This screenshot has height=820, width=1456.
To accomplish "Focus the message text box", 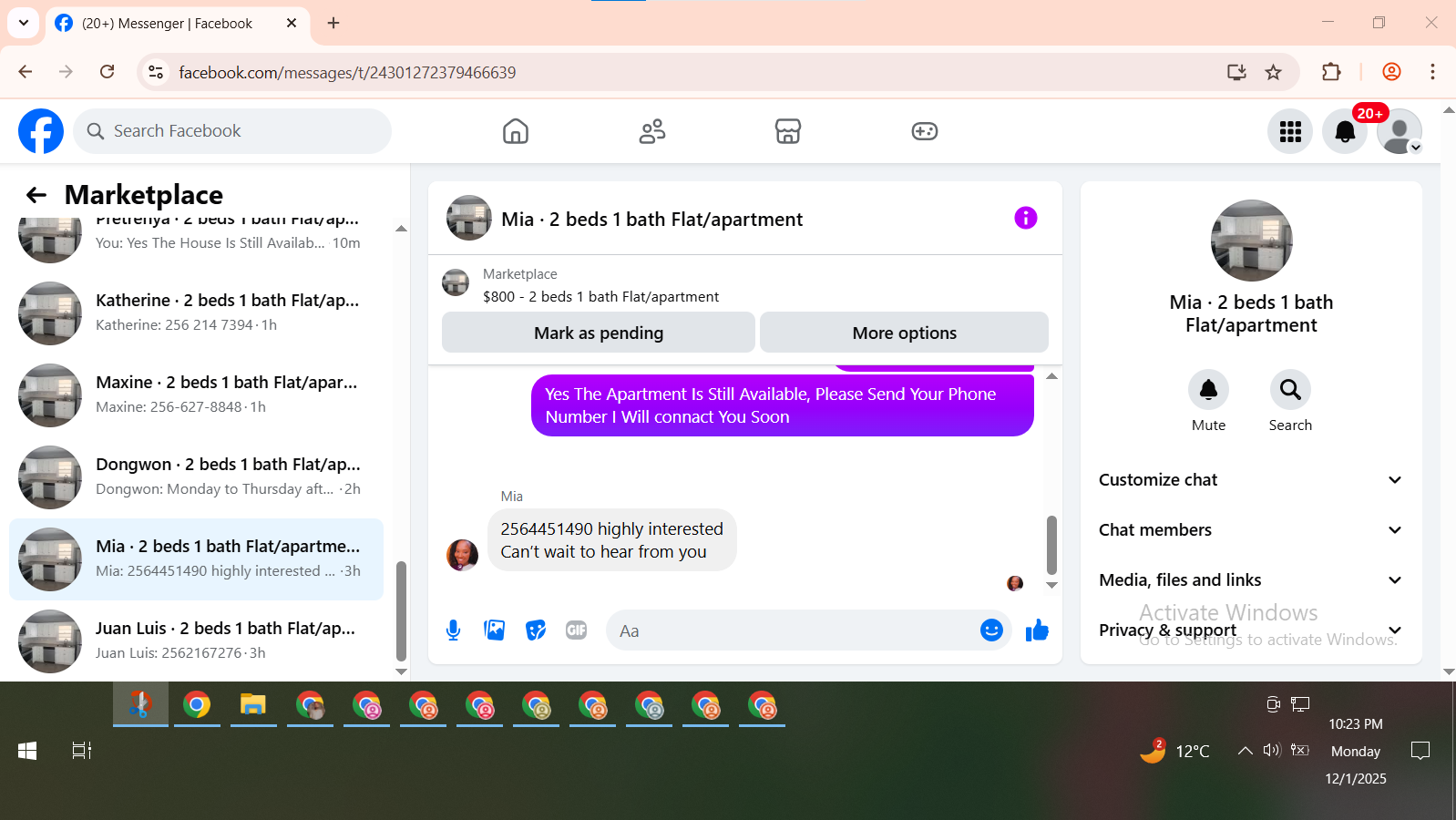I will pos(791,630).
